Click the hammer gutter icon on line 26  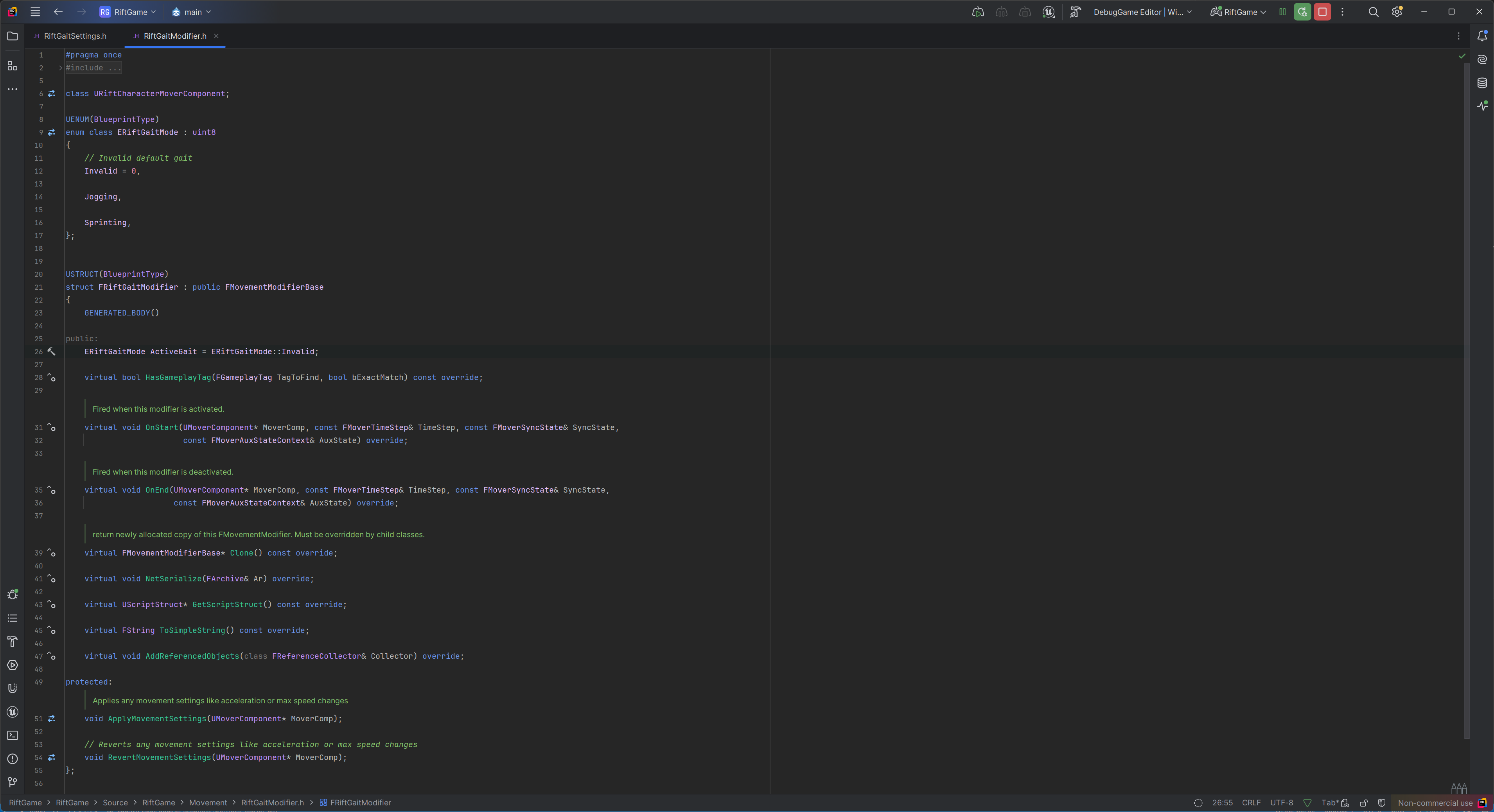point(51,352)
